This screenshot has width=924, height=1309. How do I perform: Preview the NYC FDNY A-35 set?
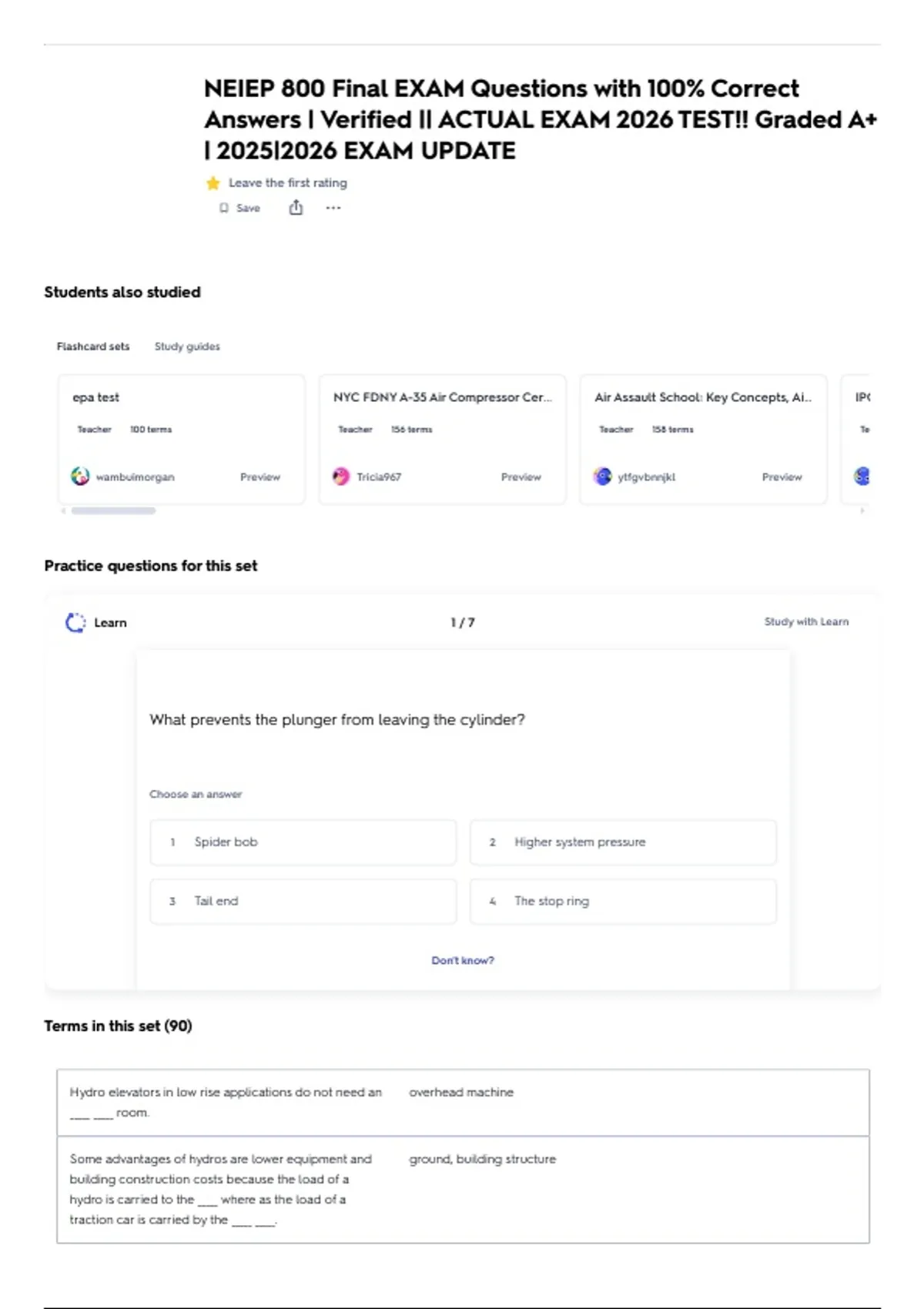click(x=521, y=477)
